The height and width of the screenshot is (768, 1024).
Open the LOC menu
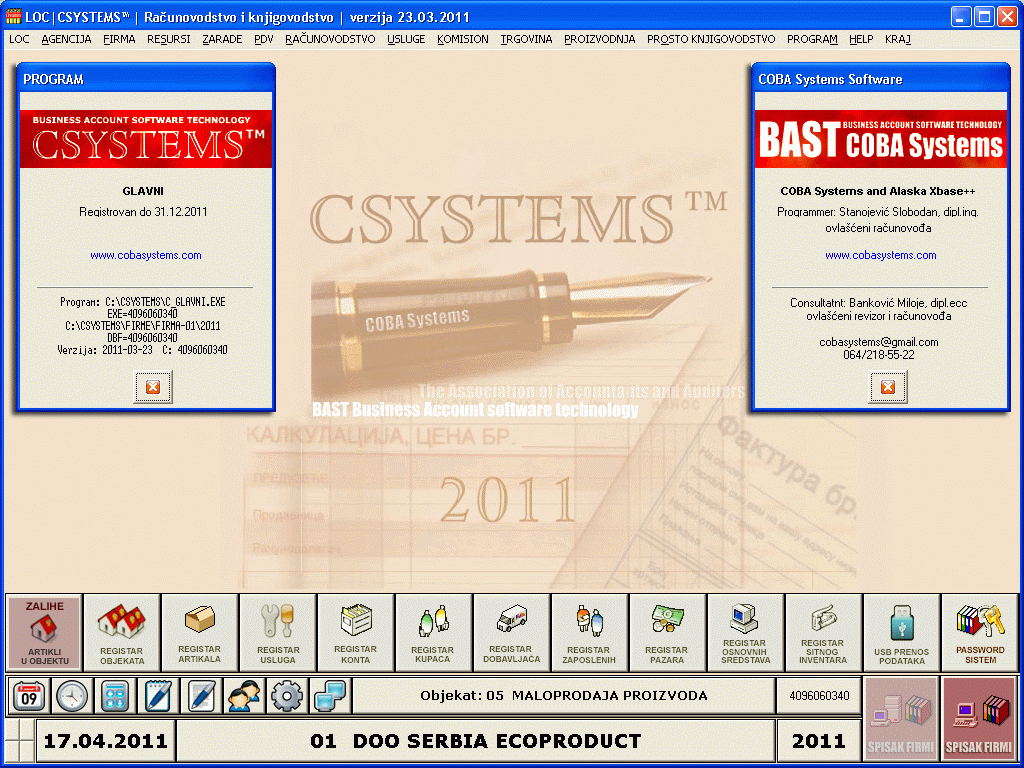pyautogui.click(x=19, y=39)
